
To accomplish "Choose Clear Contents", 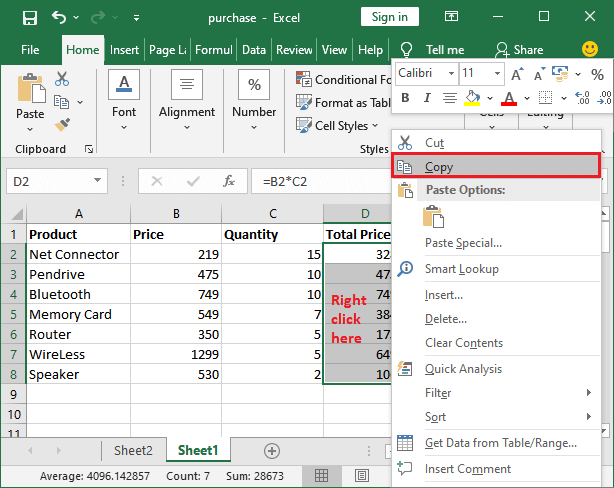I will pos(496,343).
